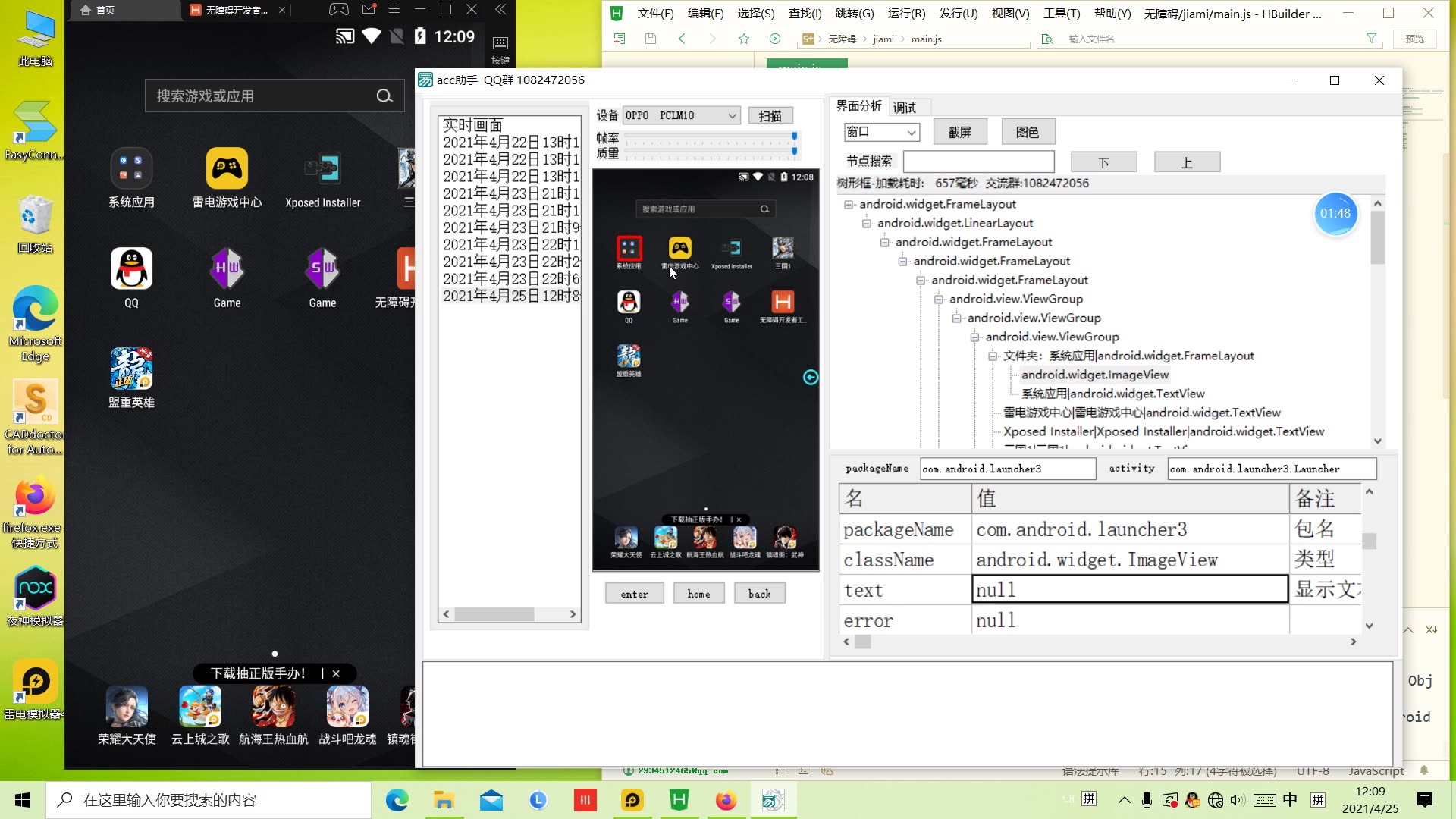Open Firefox from Windows taskbar
Image resolution: width=1456 pixels, height=819 pixels.
click(x=726, y=800)
